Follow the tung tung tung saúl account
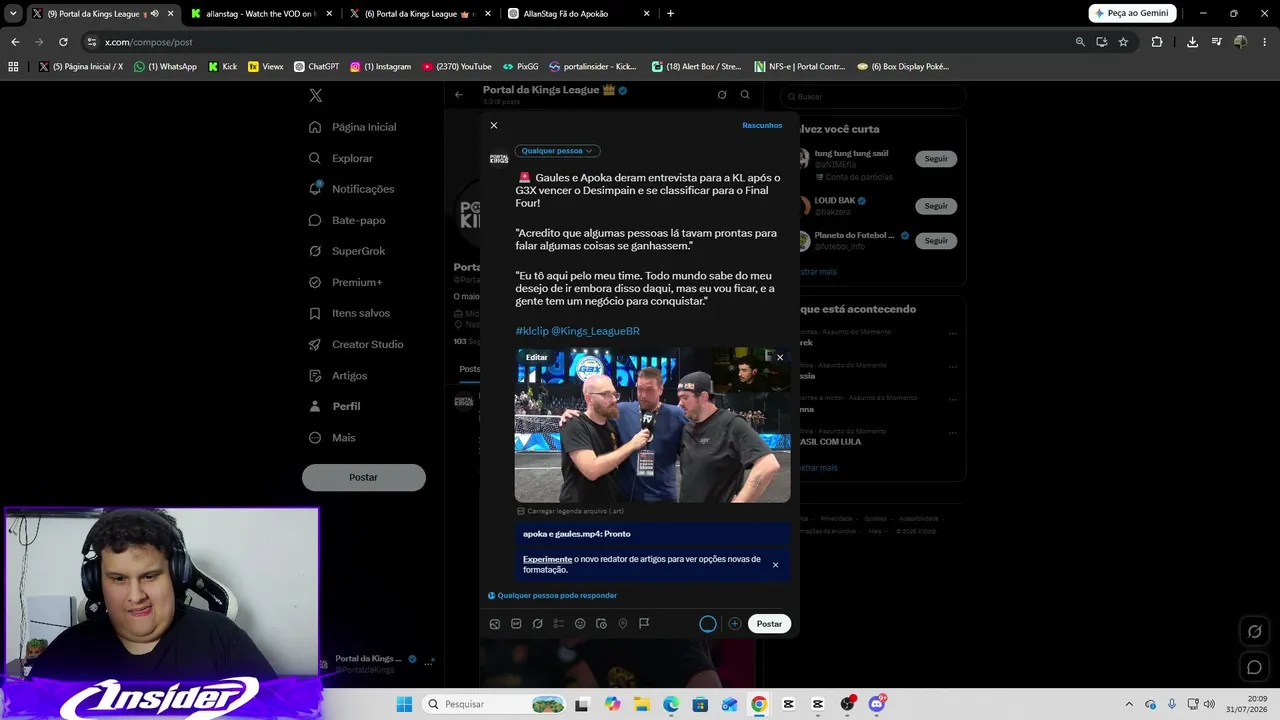Image resolution: width=1280 pixels, height=720 pixels. 936,159
